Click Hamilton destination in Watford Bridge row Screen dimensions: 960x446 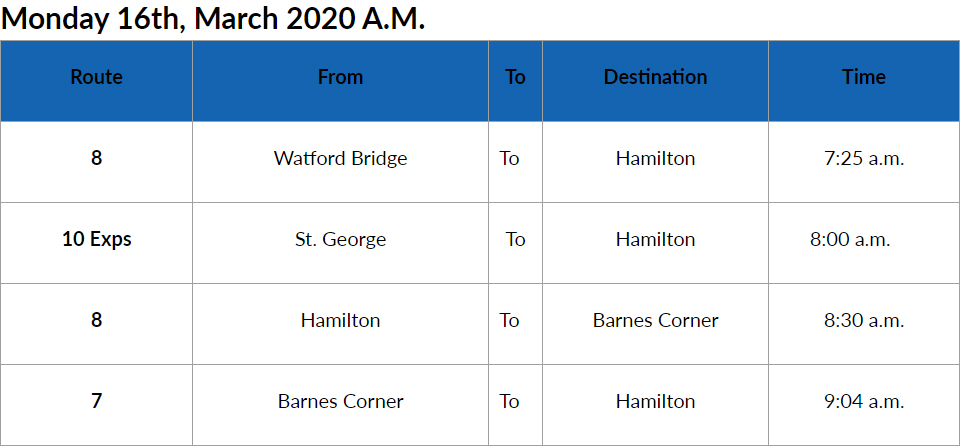655,158
